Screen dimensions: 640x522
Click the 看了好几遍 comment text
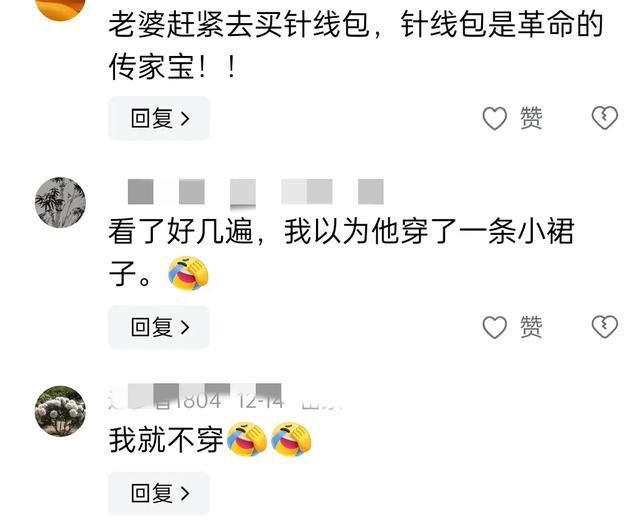click(x=341, y=253)
